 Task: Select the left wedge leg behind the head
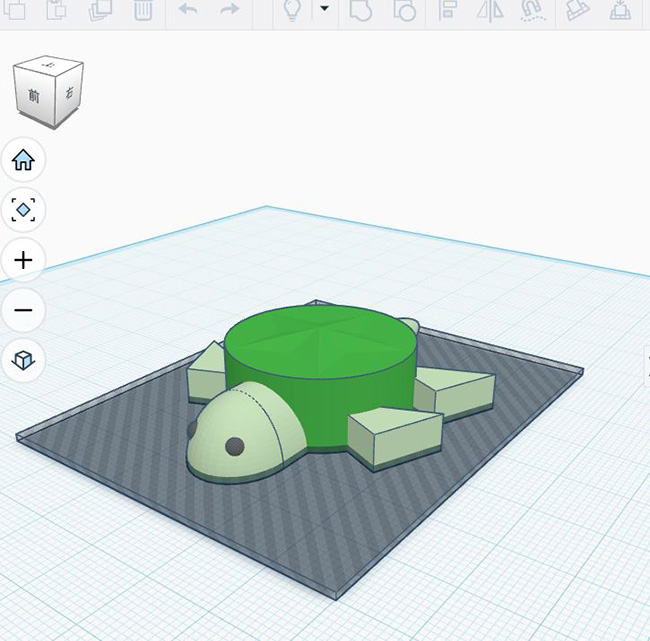[206, 373]
